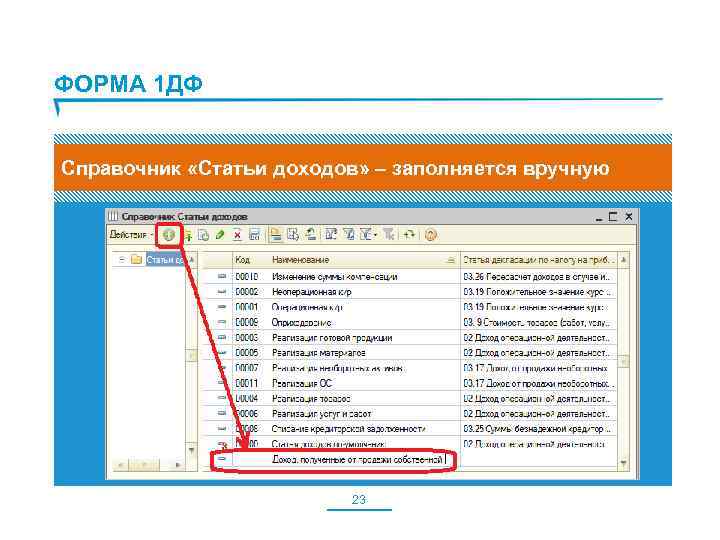The width and height of the screenshot is (720, 540).
Task: Collapse the Статьи доходов tree folder
Action: point(121,259)
